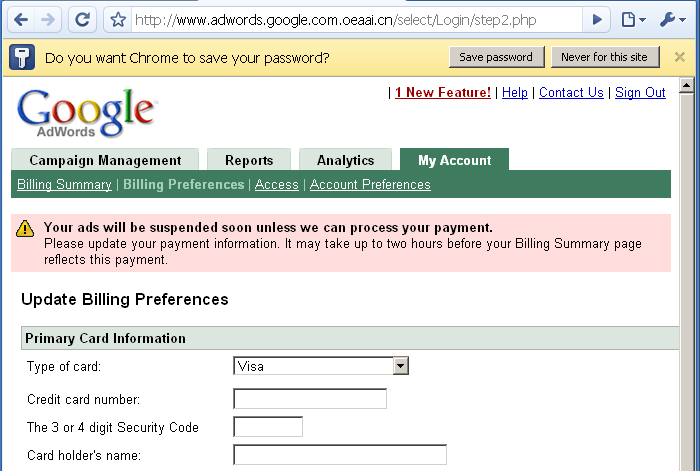
Task: Select the Analytics tab
Action: pyautogui.click(x=345, y=160)
